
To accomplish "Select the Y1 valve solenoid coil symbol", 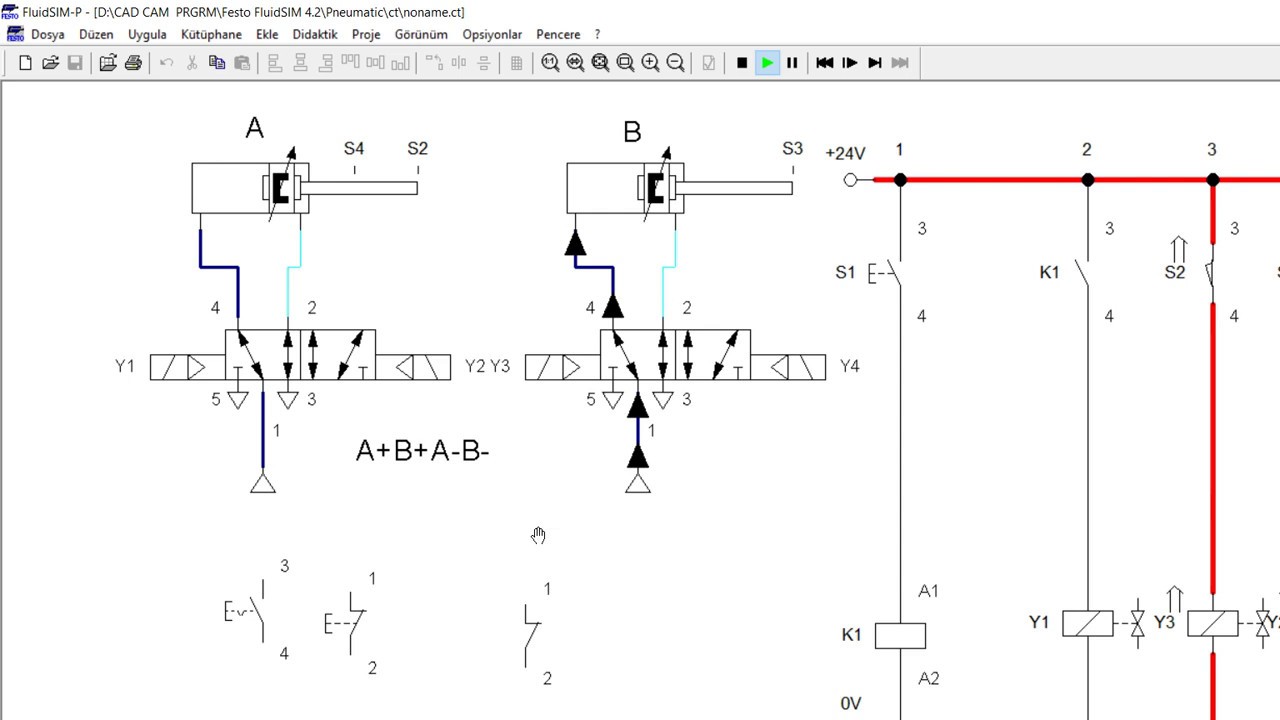I will [1087, 623].
